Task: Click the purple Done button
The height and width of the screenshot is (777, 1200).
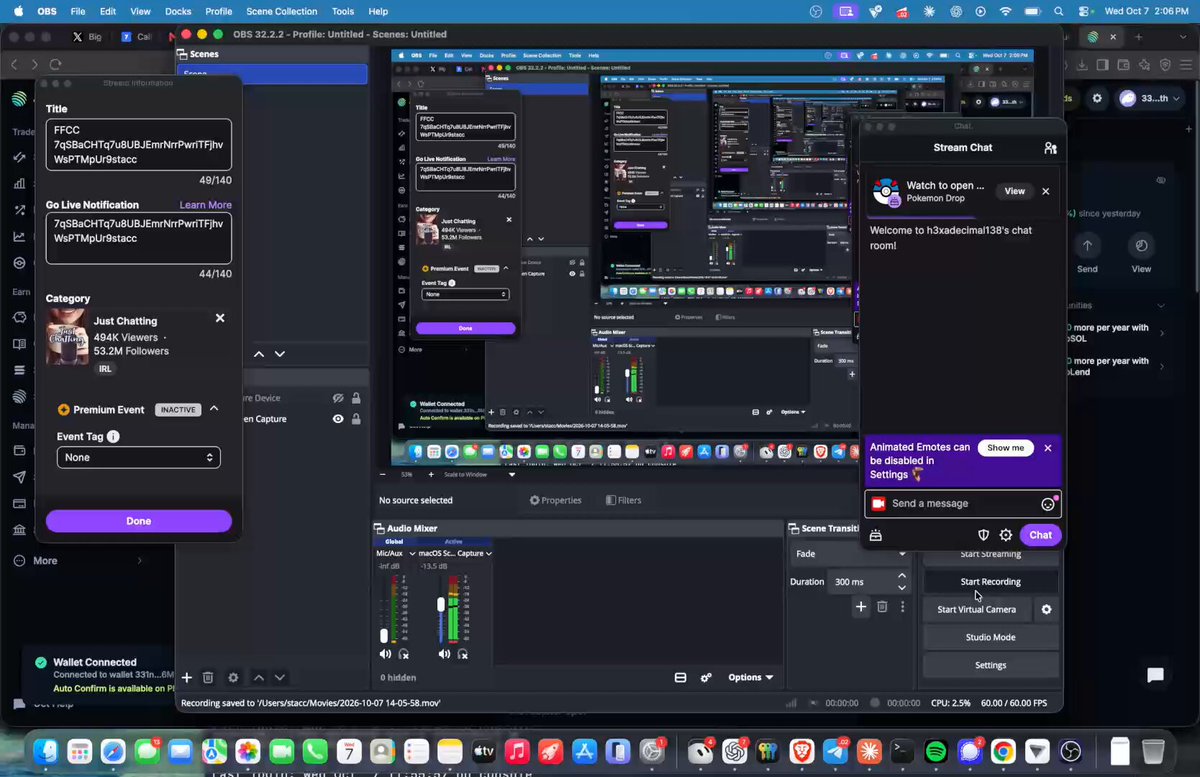Action: [139, 521]
